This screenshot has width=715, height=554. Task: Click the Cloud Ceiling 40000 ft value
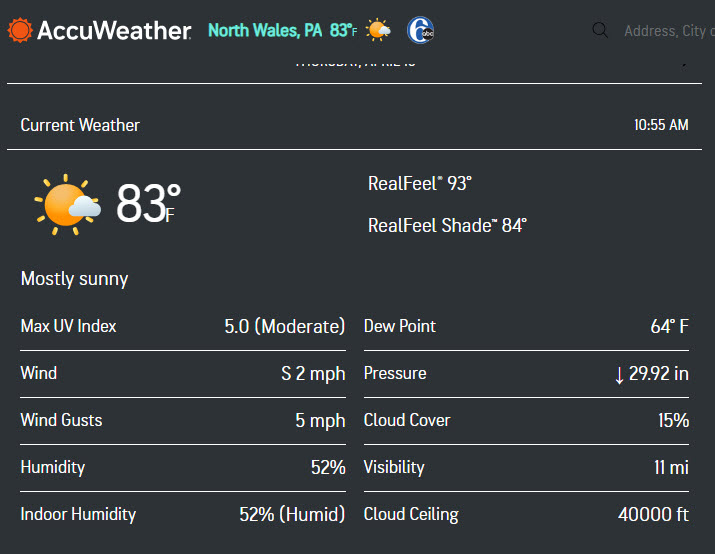pos(653,514)
